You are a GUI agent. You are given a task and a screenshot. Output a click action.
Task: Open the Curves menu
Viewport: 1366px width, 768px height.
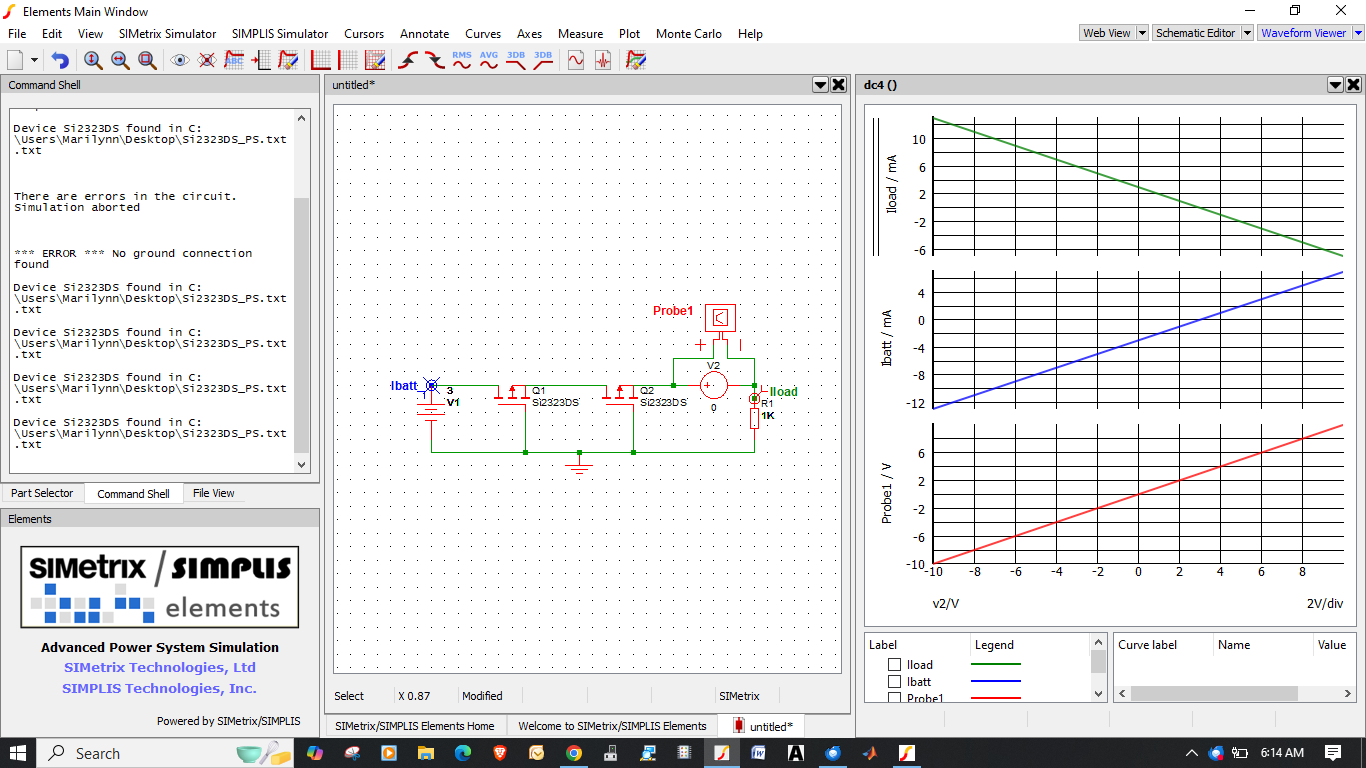click(483, 33)
